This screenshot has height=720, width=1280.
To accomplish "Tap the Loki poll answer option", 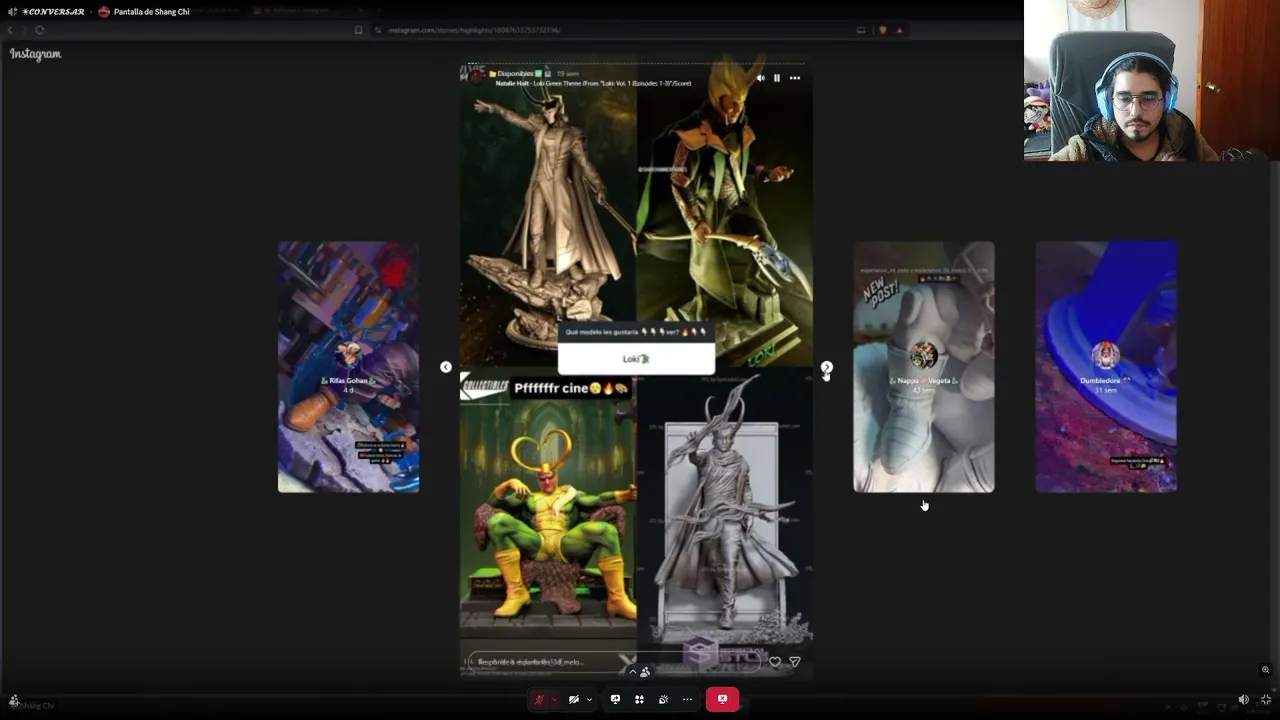I will click(x=636, y=359).
